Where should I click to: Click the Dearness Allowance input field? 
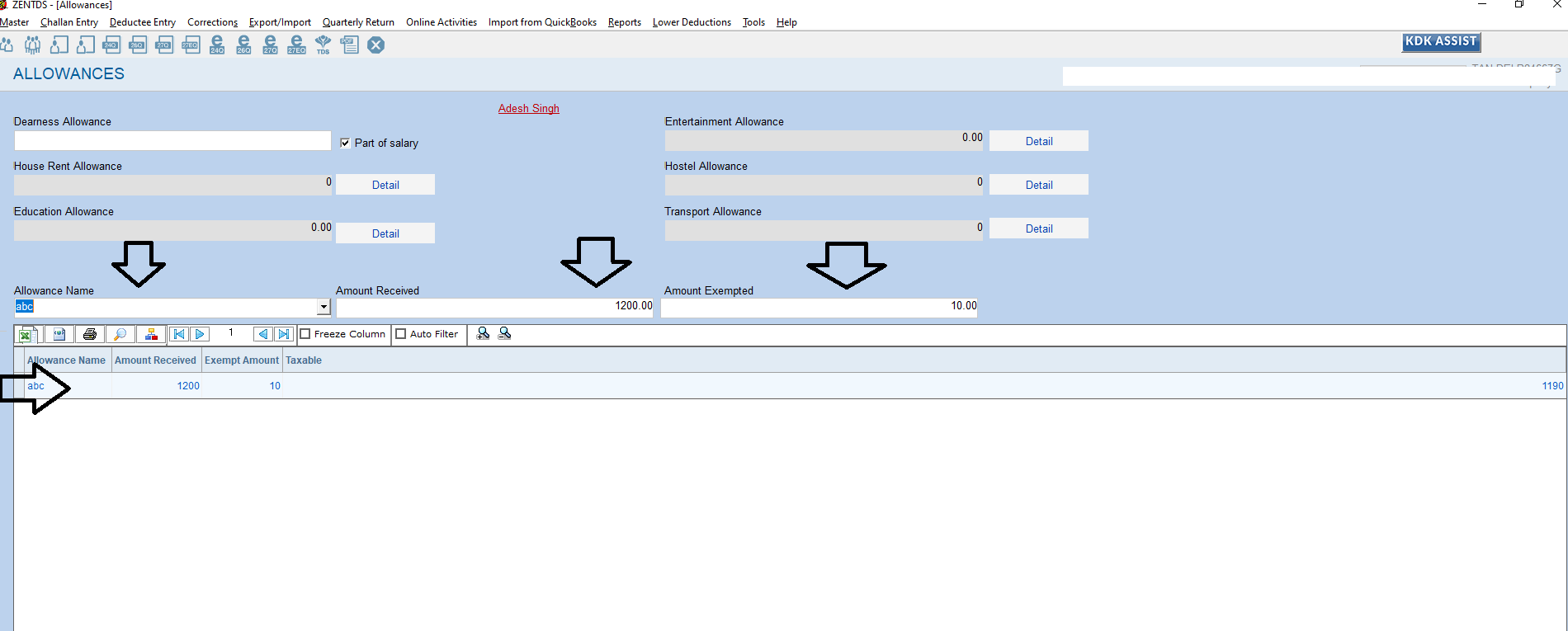click(172, 141)
